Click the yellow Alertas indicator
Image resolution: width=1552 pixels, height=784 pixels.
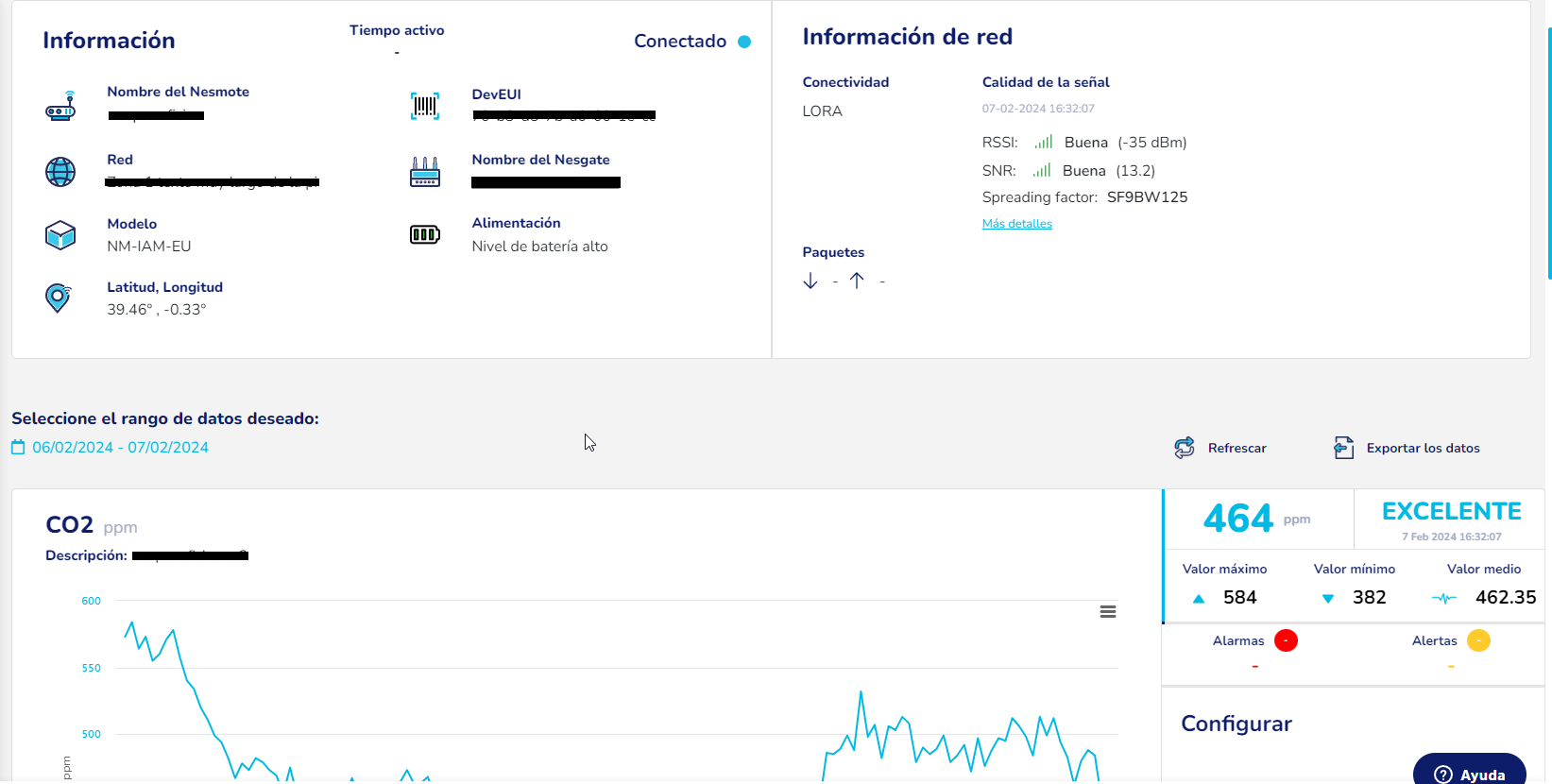[x=1478, y=640]
